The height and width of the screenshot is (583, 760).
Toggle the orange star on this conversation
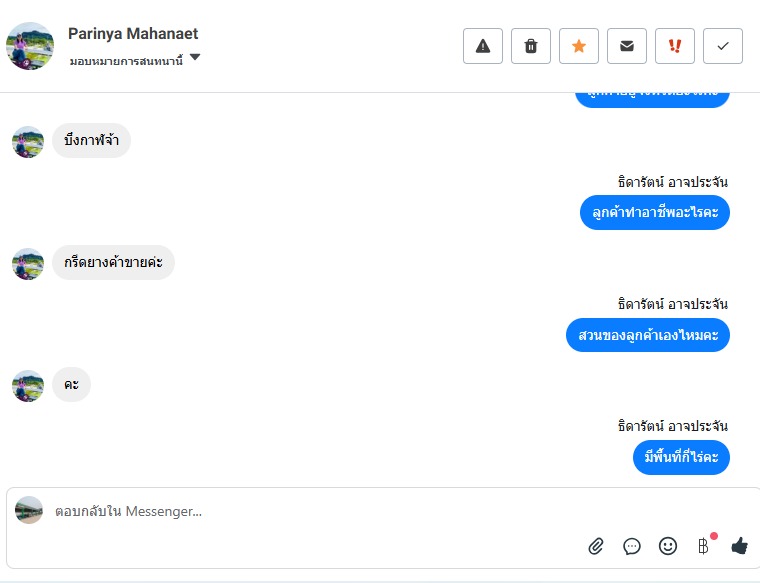tap(579, 46)
